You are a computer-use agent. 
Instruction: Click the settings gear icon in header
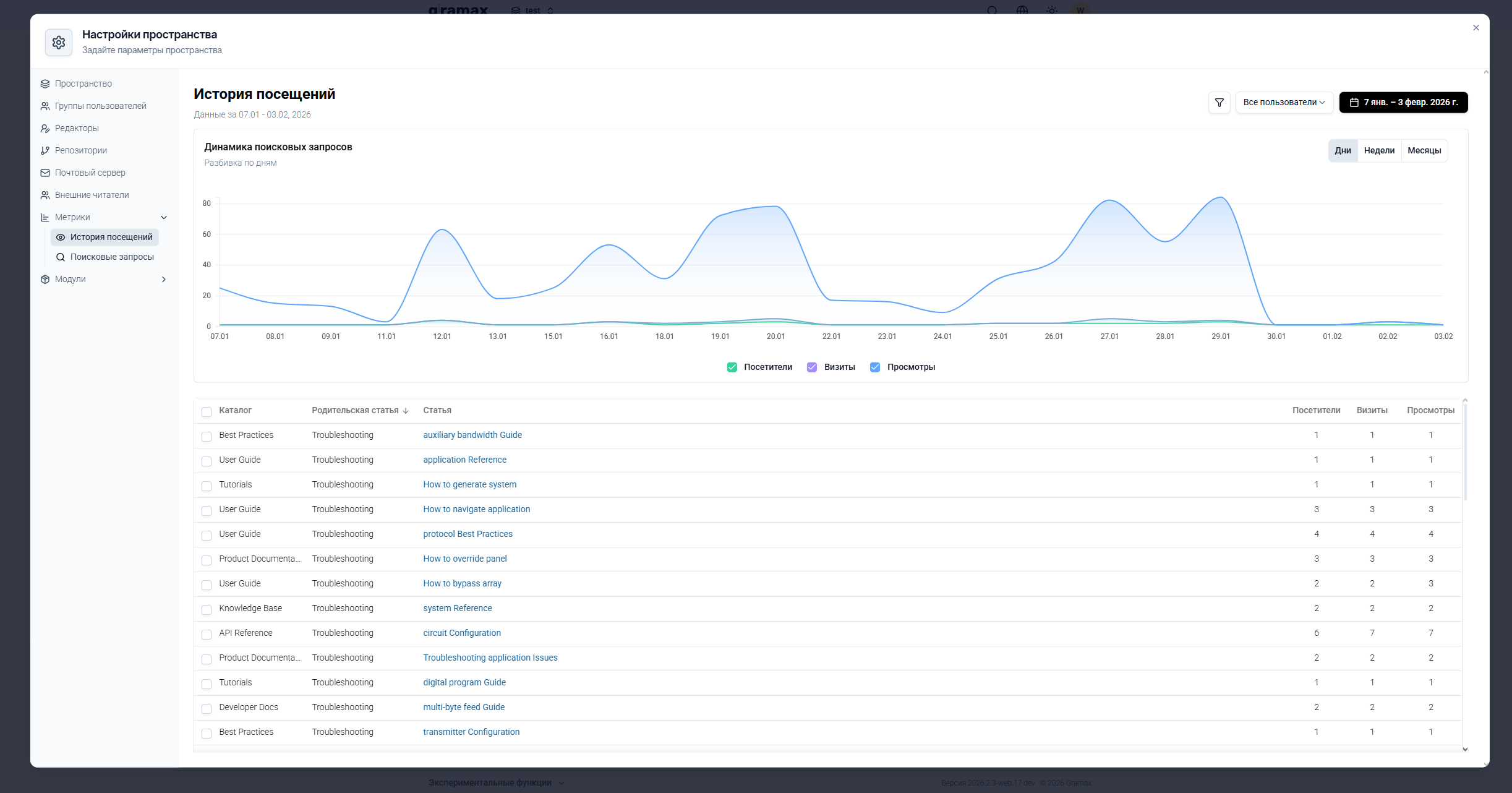[59, 42]
